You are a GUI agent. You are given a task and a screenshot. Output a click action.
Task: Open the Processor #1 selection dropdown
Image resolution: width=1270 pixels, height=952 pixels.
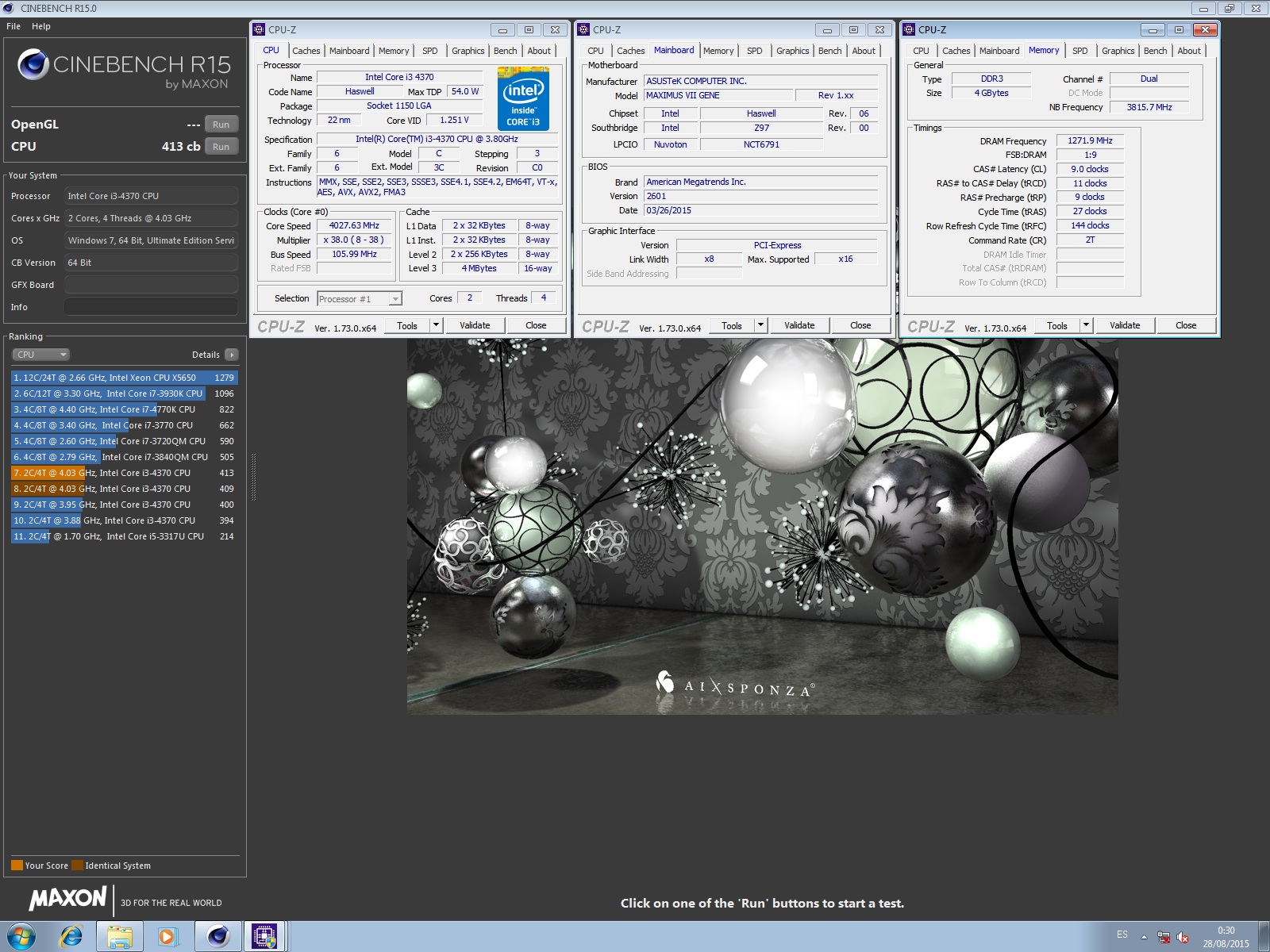[x=360, y=299]
